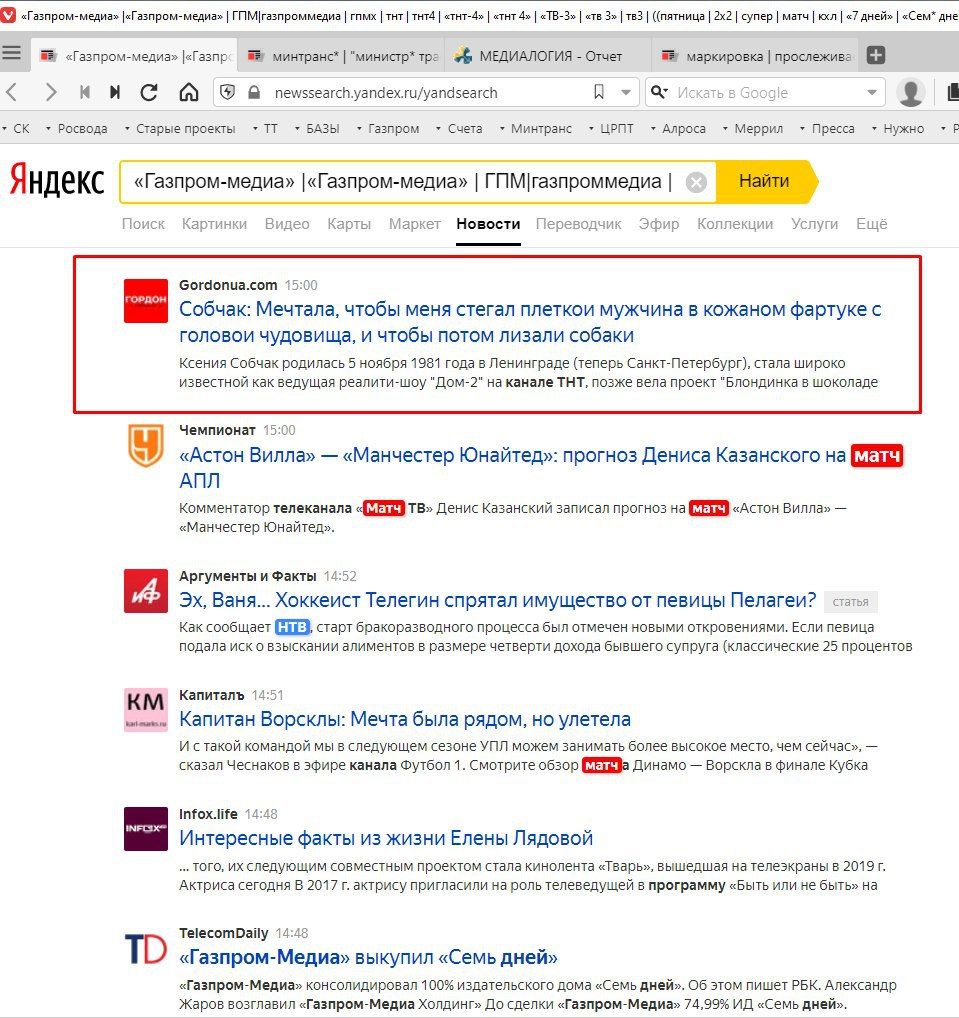Open the Собчак: Мечтала headline
The image size is (959, 1018).
[530, 322]
